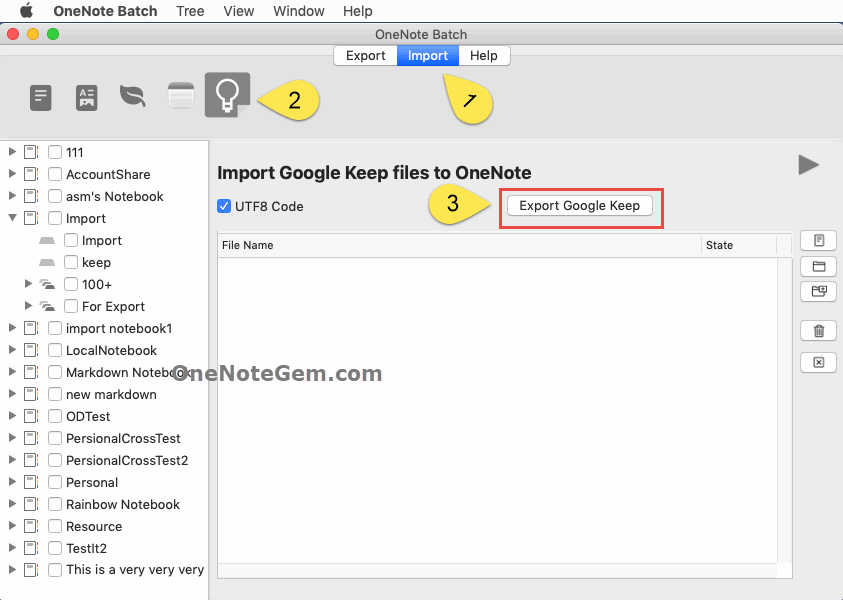The image size is (843, 600).
Task: Check the For Export checkbox
Action: click(71, 306)
